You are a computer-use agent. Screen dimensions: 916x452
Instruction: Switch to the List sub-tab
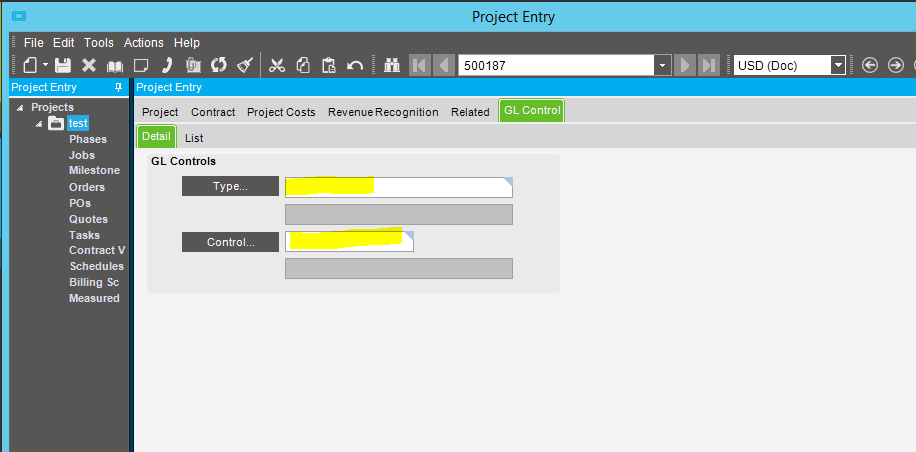[194, 138]
